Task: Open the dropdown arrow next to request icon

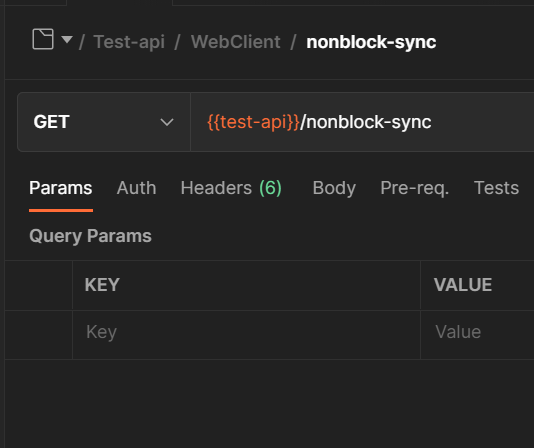Action: (67, 40)
